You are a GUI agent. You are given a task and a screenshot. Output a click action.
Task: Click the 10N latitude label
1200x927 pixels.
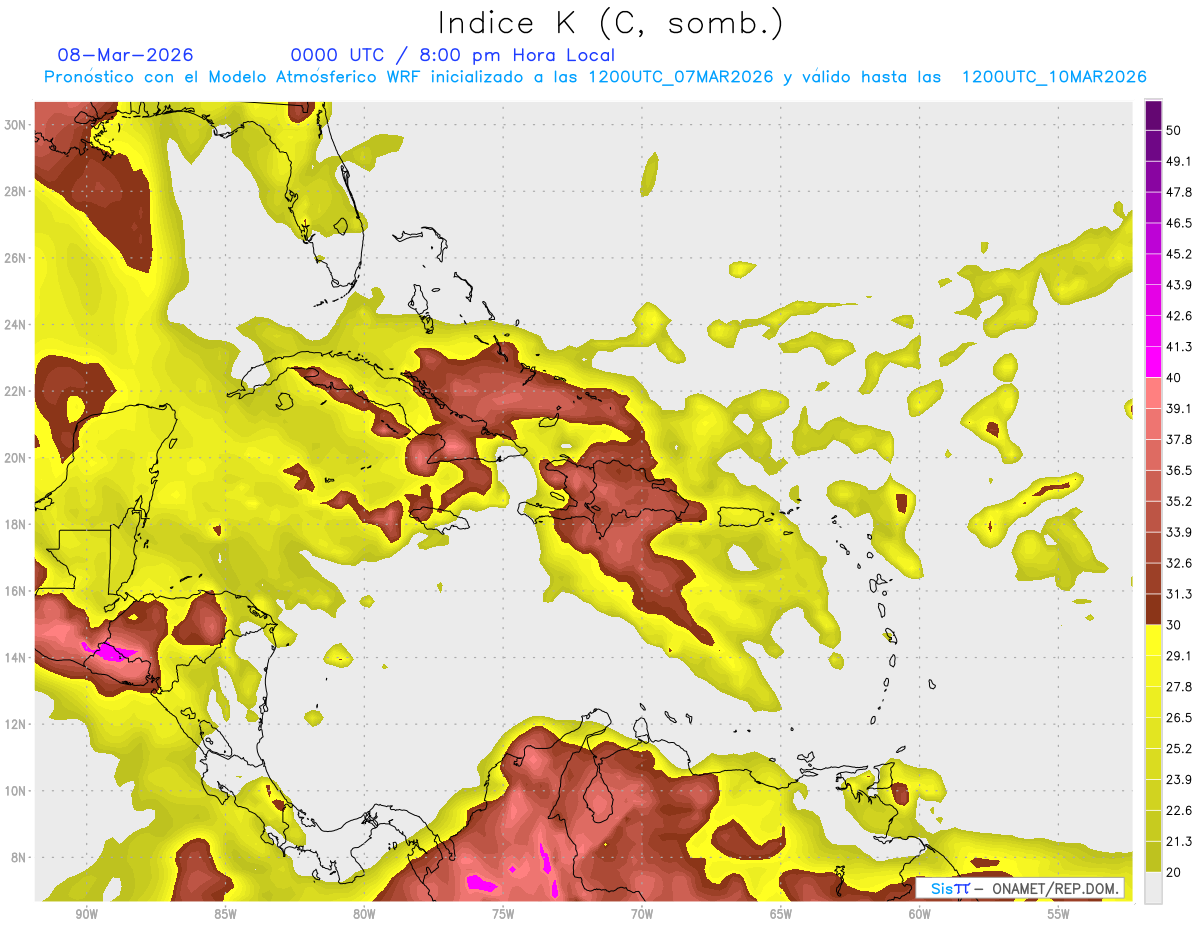pos(15,791)
